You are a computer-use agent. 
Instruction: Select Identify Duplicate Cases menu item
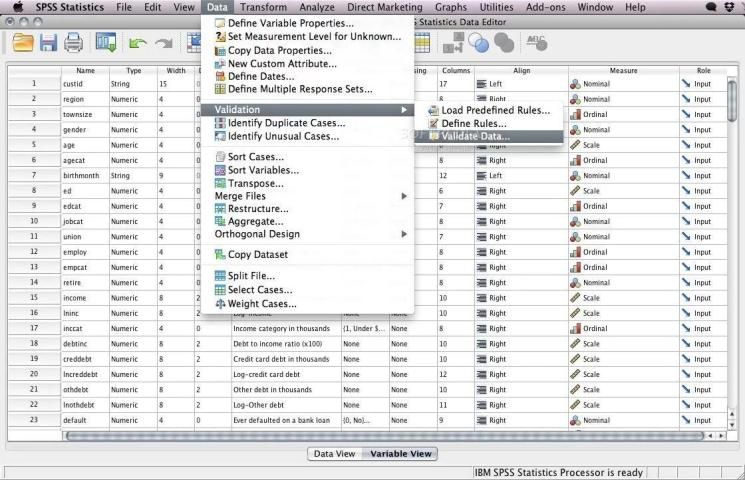coord(286,123)
